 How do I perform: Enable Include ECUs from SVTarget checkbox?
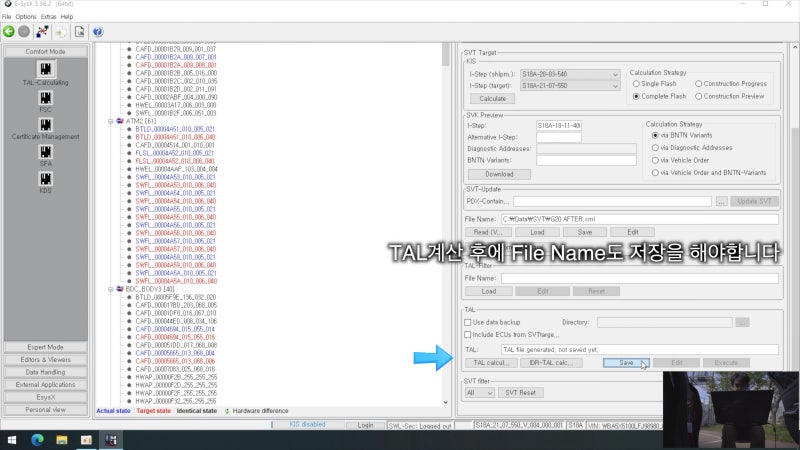467,335
